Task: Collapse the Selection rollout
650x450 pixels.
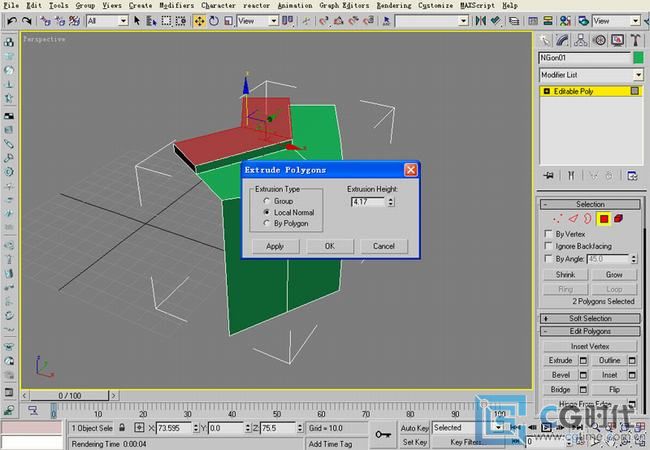Action: 590,204
